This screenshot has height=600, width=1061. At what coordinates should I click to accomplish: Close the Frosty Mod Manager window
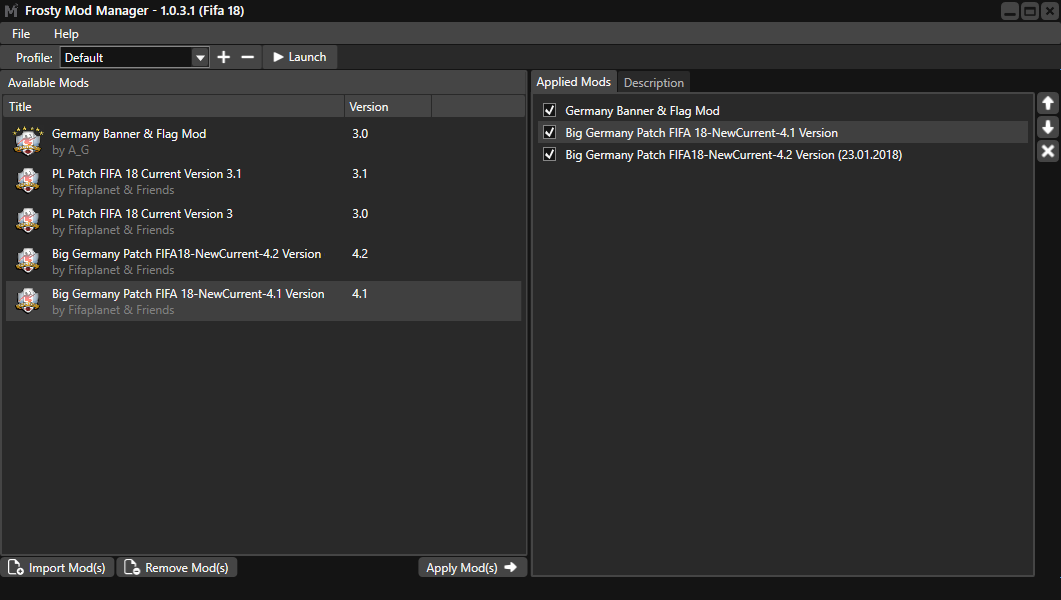click(x=1049, y=11)
